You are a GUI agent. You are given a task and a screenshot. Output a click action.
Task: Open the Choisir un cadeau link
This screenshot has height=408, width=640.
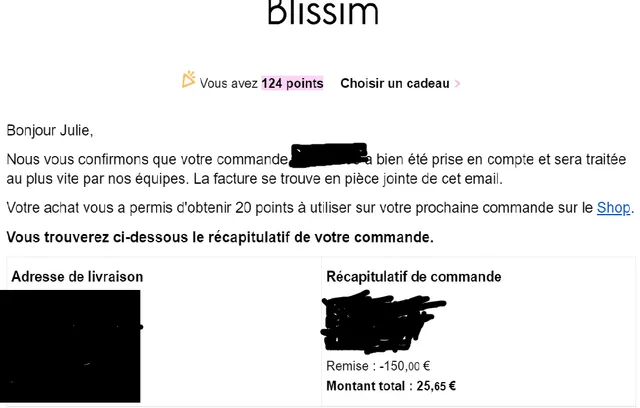click(395, 83)
